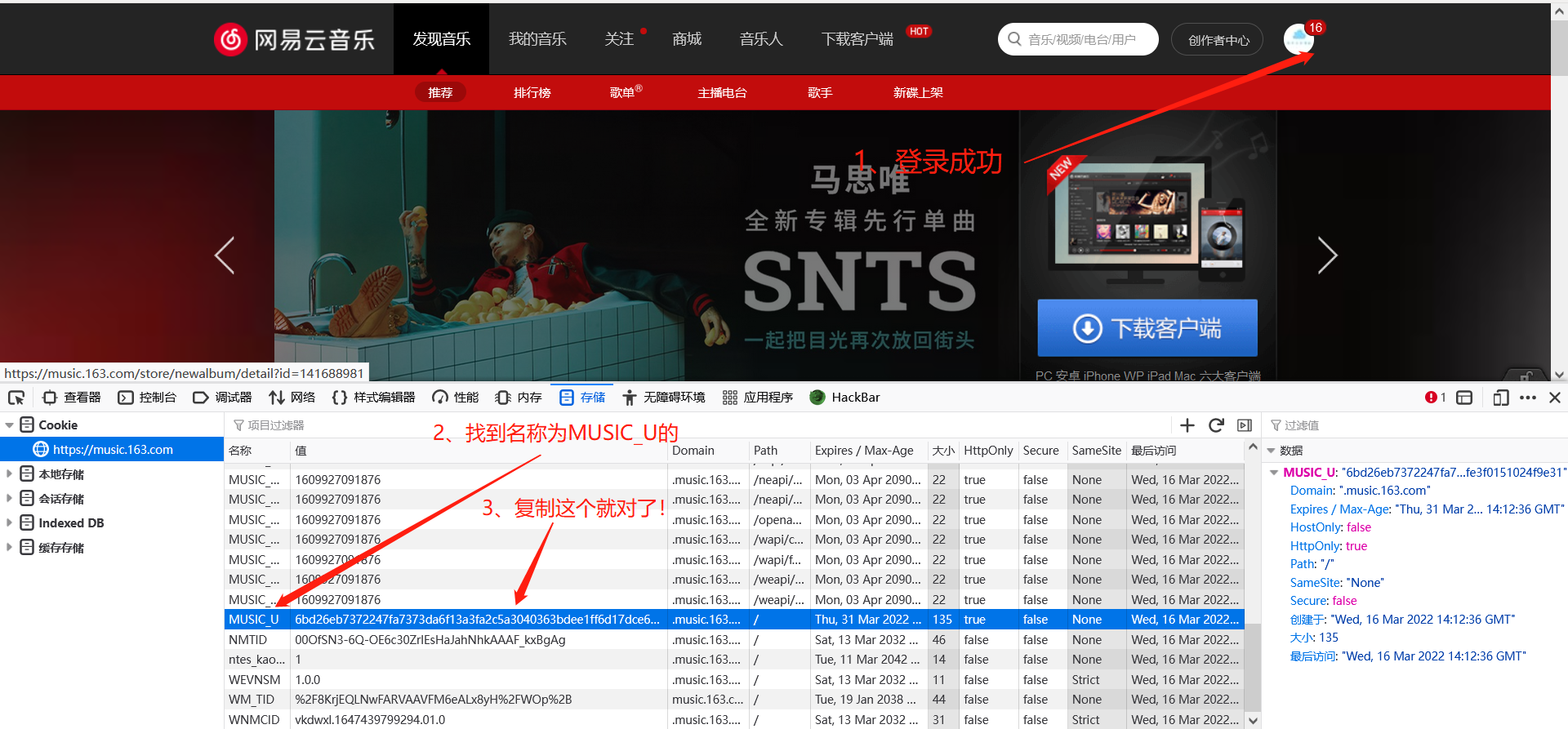Open the HackBar tab
1568x729 pixels.
tap(844, 398)
